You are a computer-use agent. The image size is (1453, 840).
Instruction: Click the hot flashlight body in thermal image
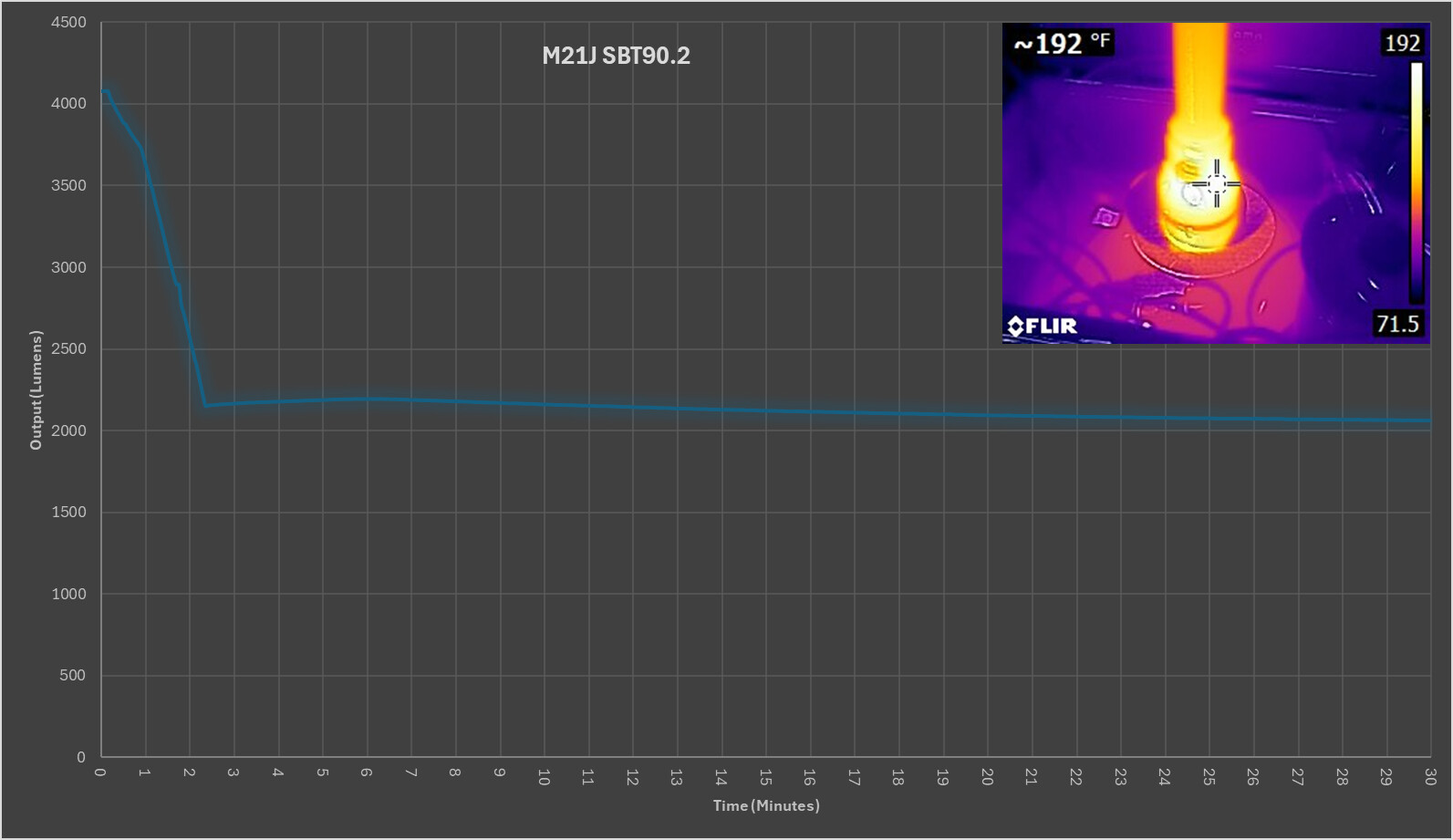point(1199,100)
